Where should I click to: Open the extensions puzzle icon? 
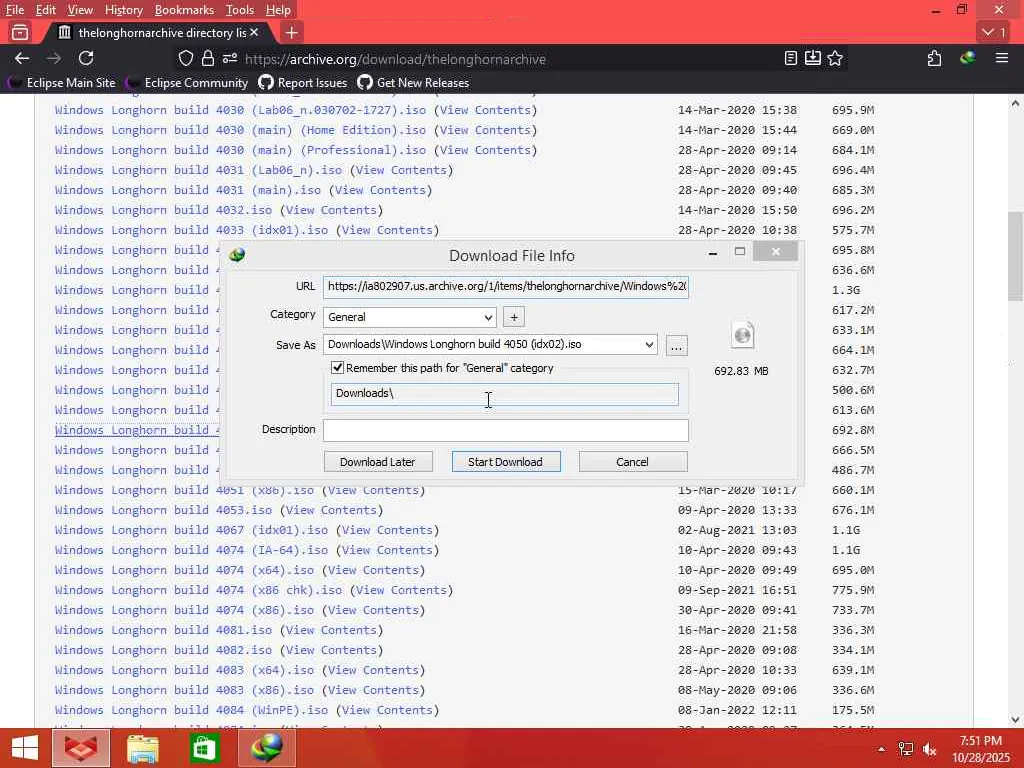coord(935,59)
